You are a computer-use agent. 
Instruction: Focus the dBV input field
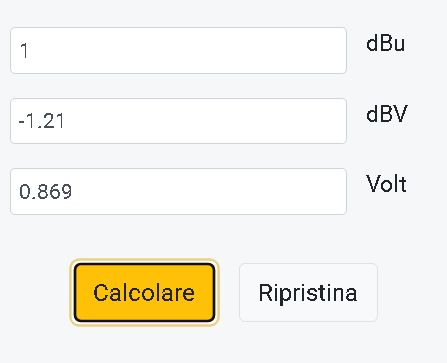pos(178,121)
